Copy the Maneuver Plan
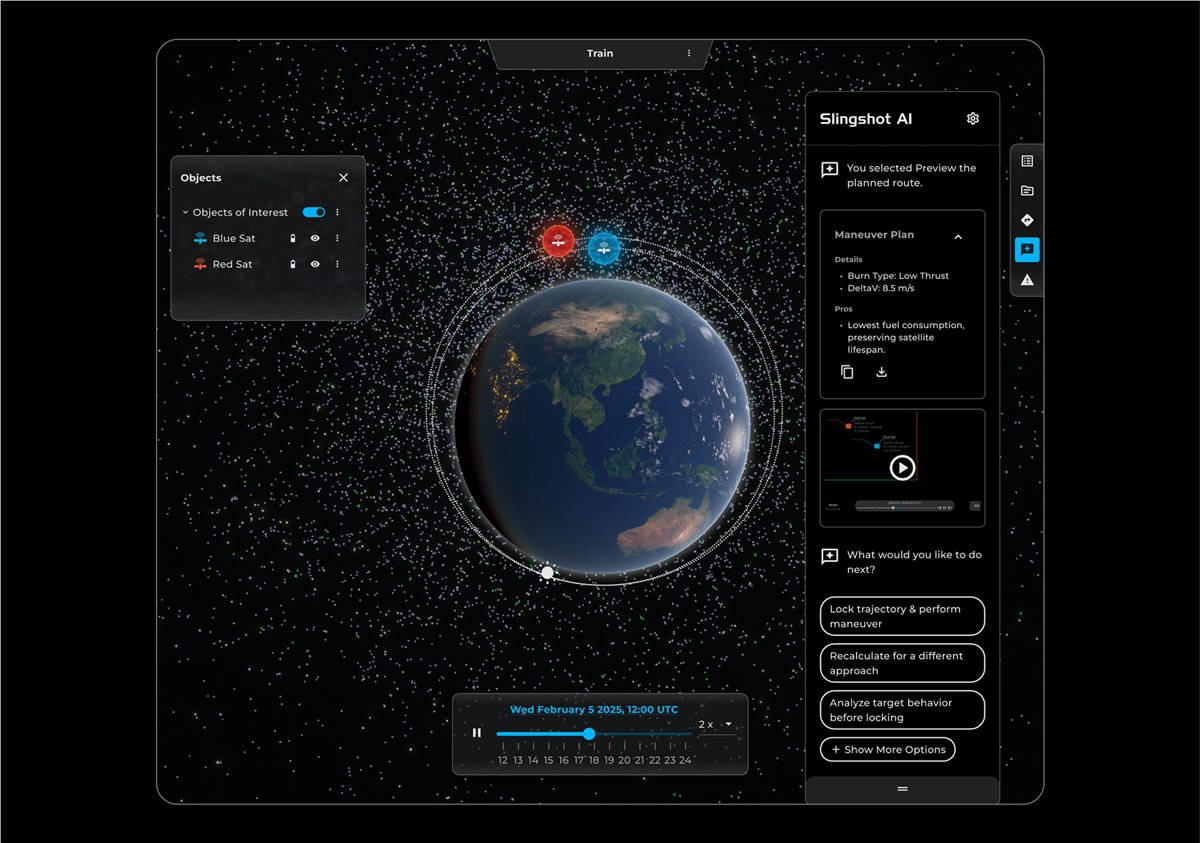Screen dimensions: 1200x843 tap(847, 372)
